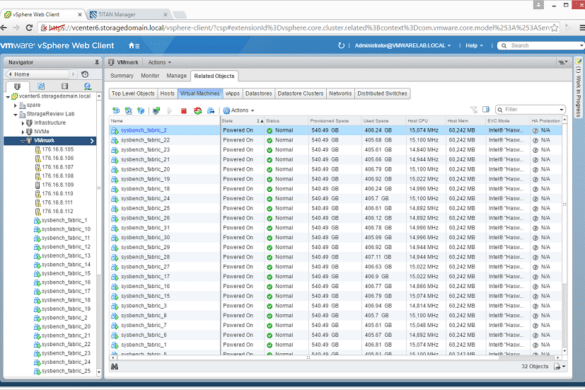Click the HA Protection N/A icon for sysbench_fabric_19

[x=535, y=179]
